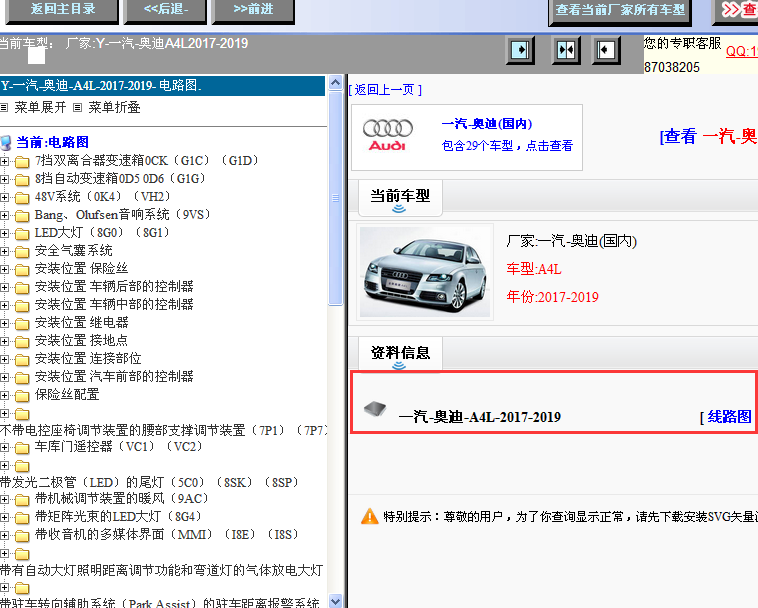Click folder icon of 带矩阵光束的LED大灯

tap(22, 518)
